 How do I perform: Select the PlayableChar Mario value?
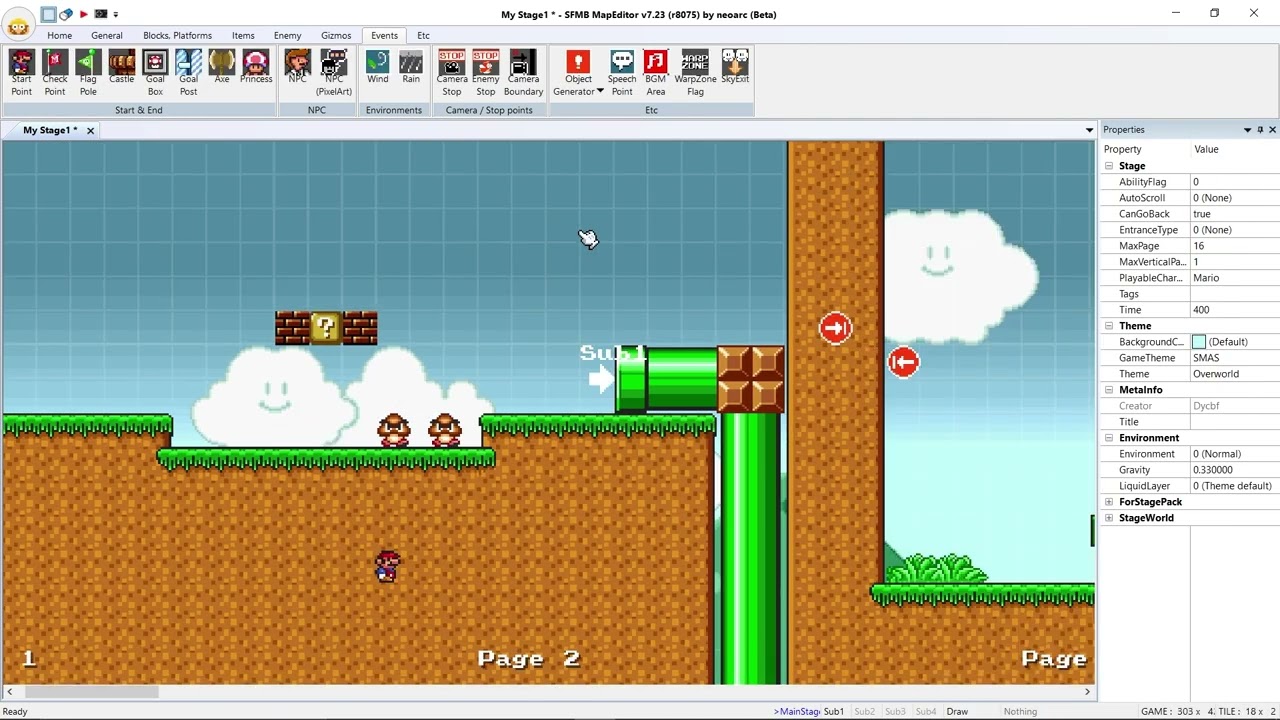point(1234,278)
